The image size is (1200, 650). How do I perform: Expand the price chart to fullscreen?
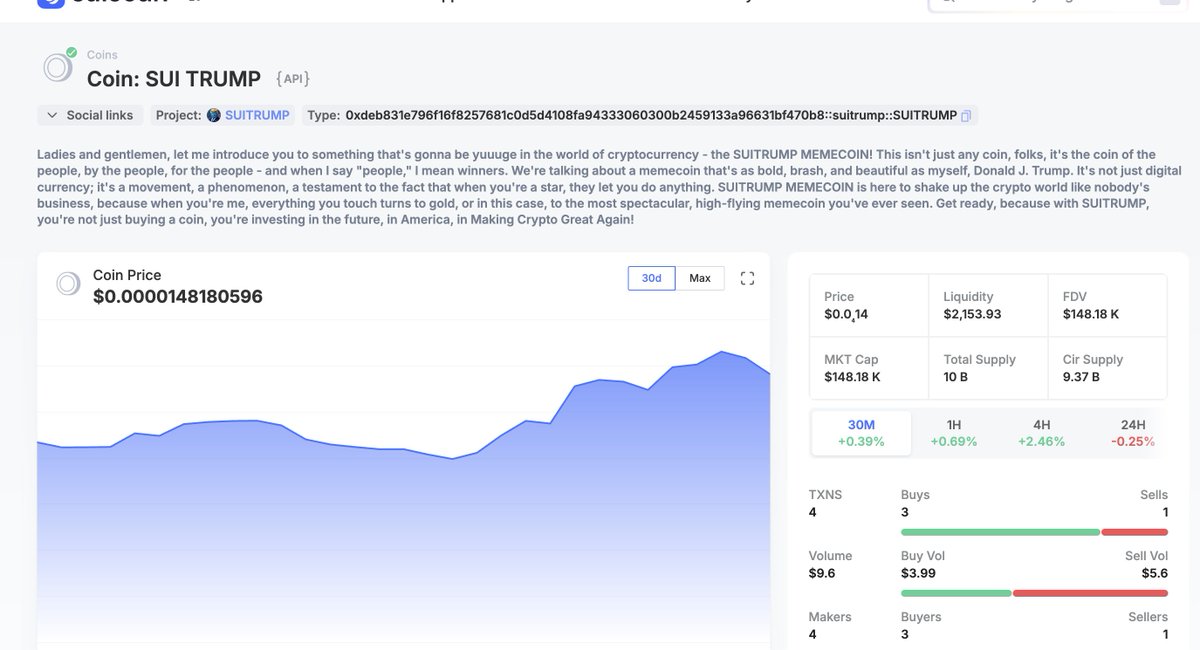pyautogui.click(x=747, y=278)
